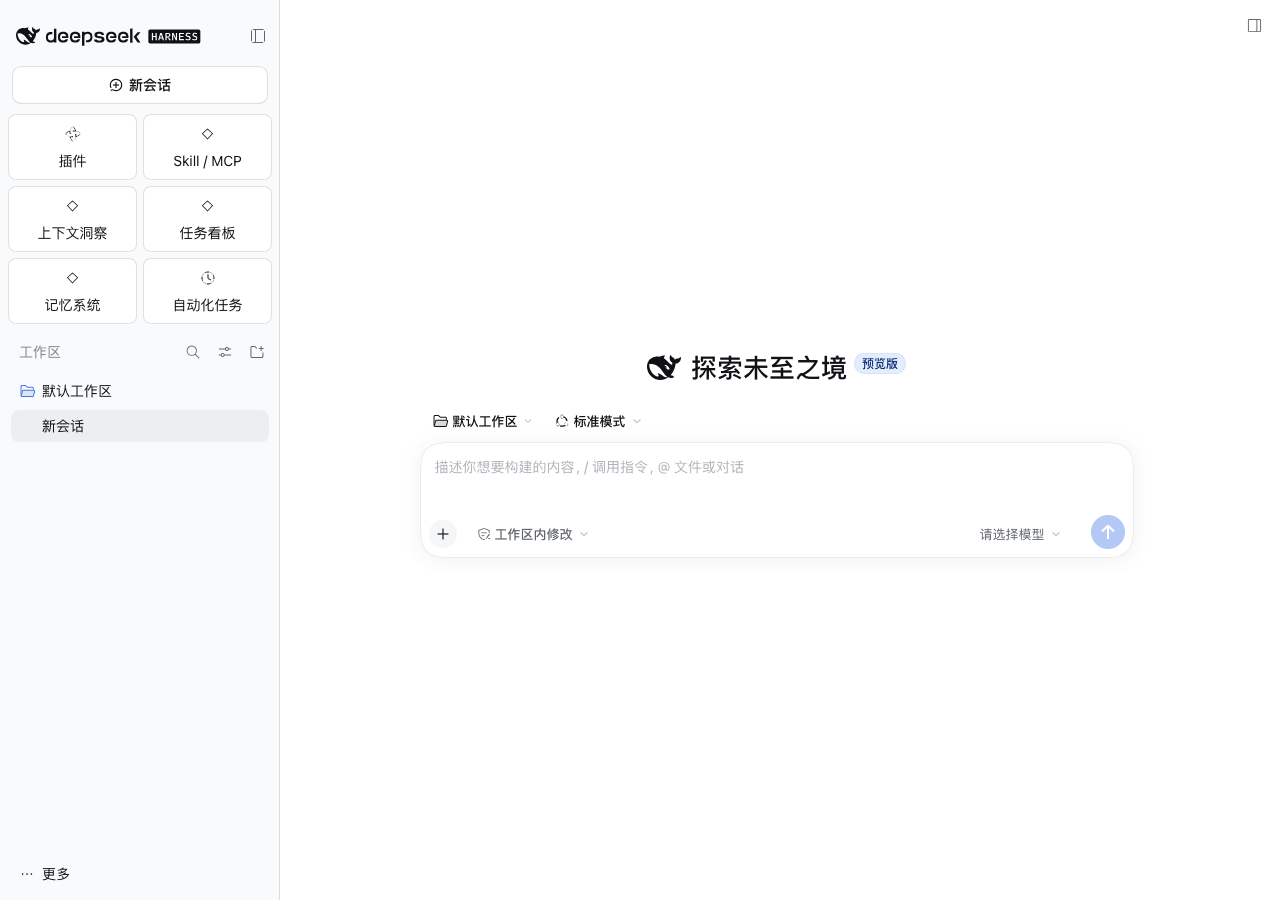Click the HARNESS label badge
This screenshot has width=1280, height=900.
(x=174, y=37)
